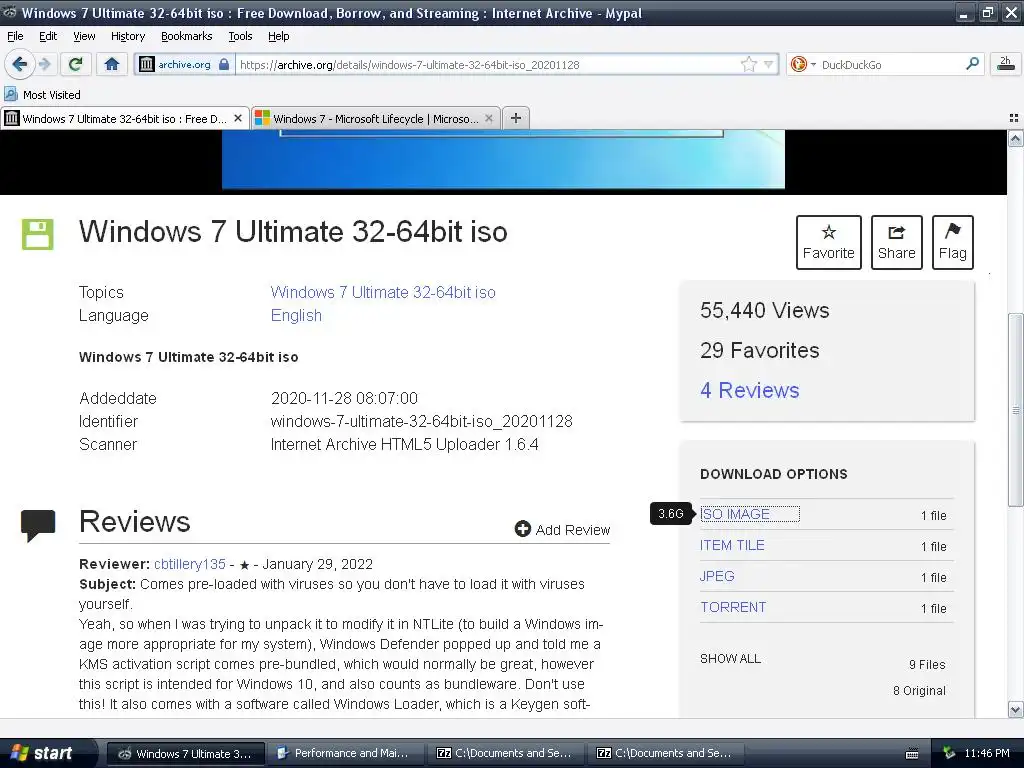This screenshot has width=1024, height=768.
Task: Open the History menu
Action: (x=128, y=37)
